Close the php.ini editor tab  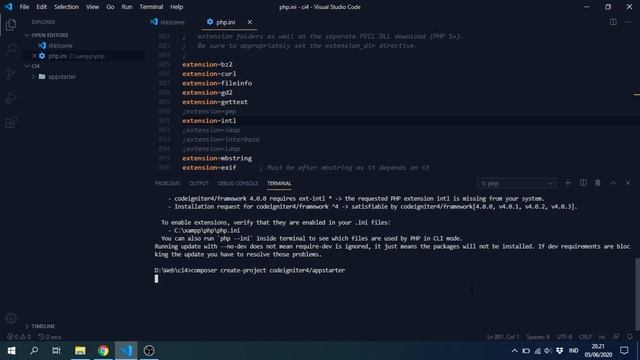coord(249,22)
